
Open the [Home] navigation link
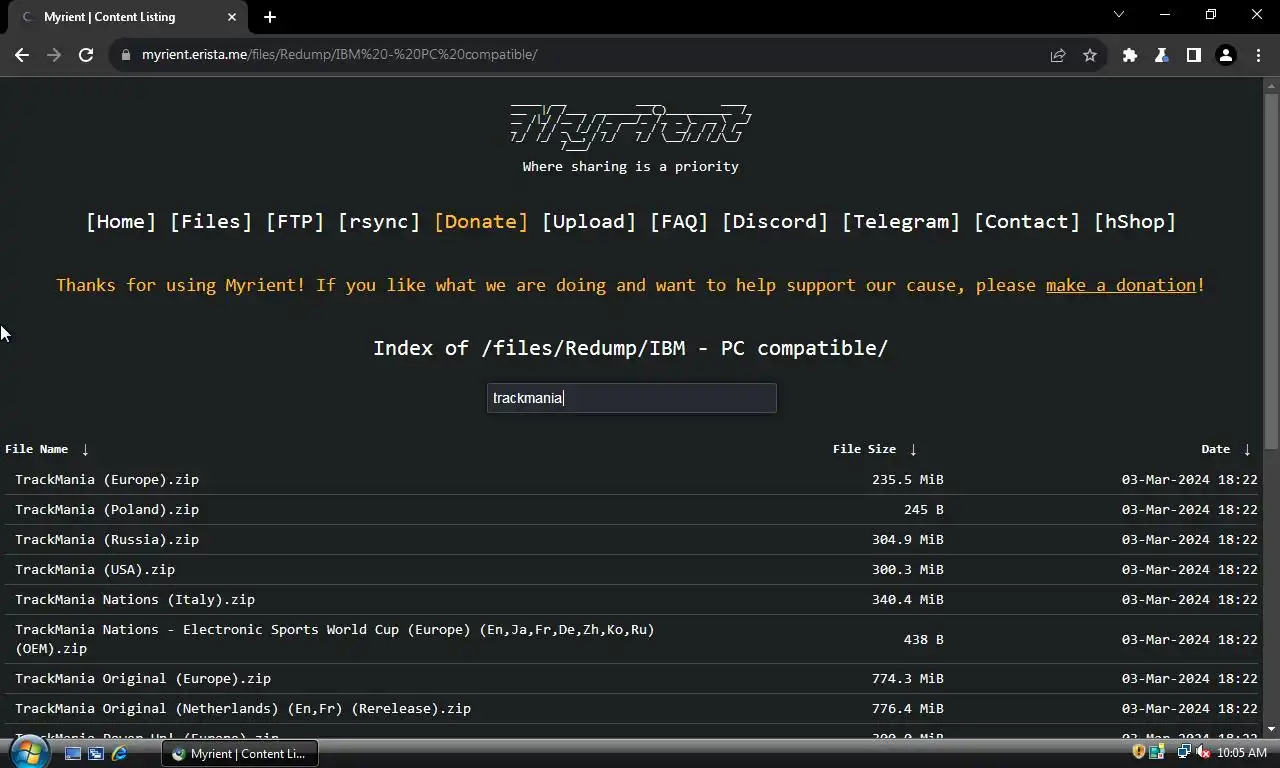[121, 222]
